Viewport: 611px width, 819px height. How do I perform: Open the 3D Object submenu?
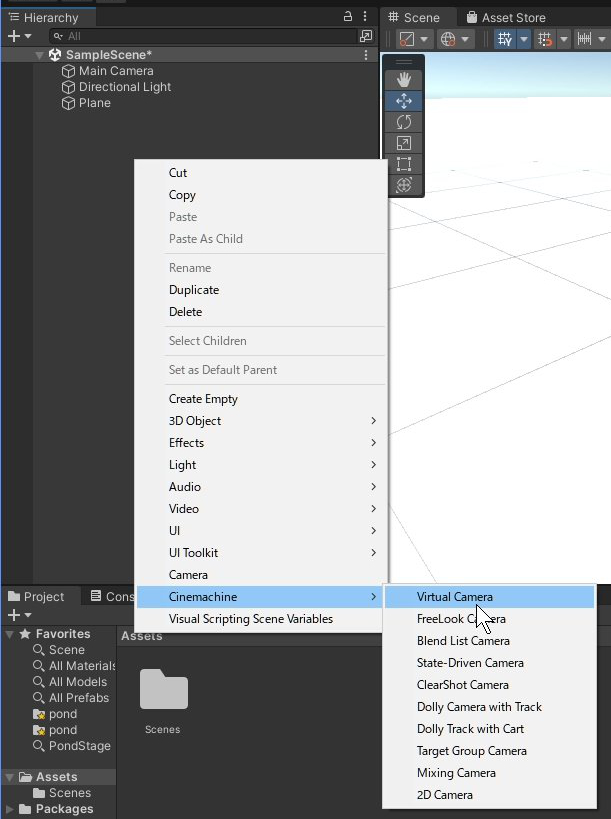pos(261,421)
